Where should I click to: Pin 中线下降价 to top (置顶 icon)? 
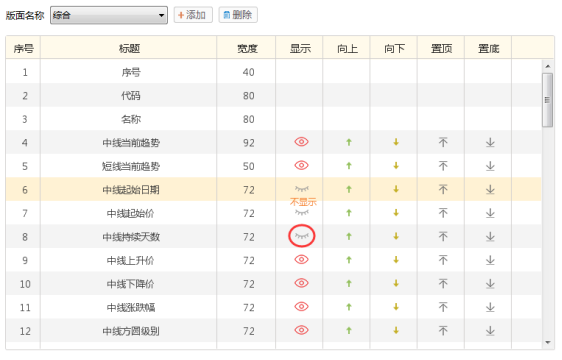(x=443, y=284)
